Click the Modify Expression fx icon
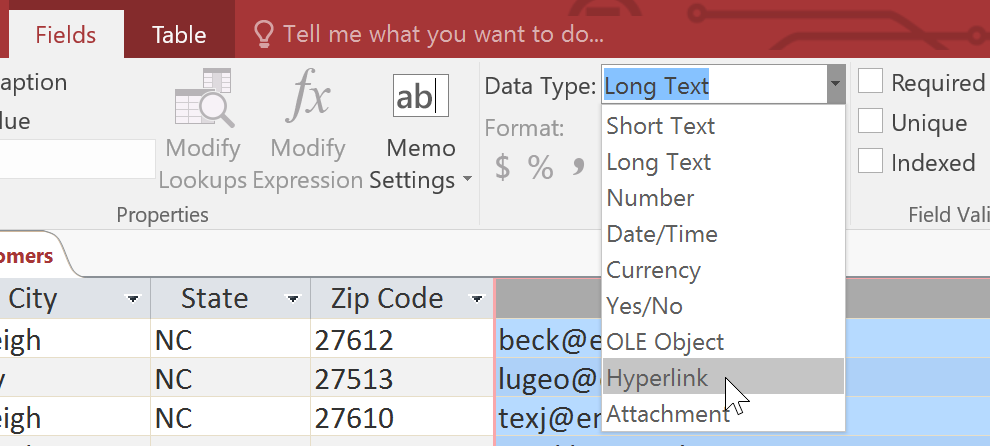 click(307, 100)
